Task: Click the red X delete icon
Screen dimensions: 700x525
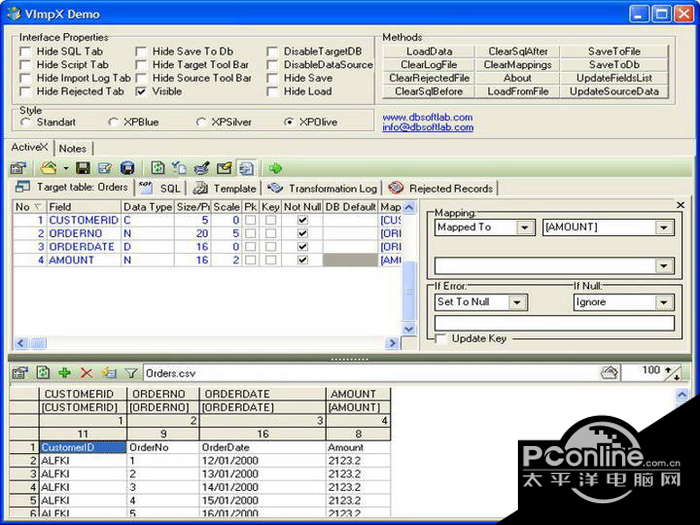Action: (87, 372)
